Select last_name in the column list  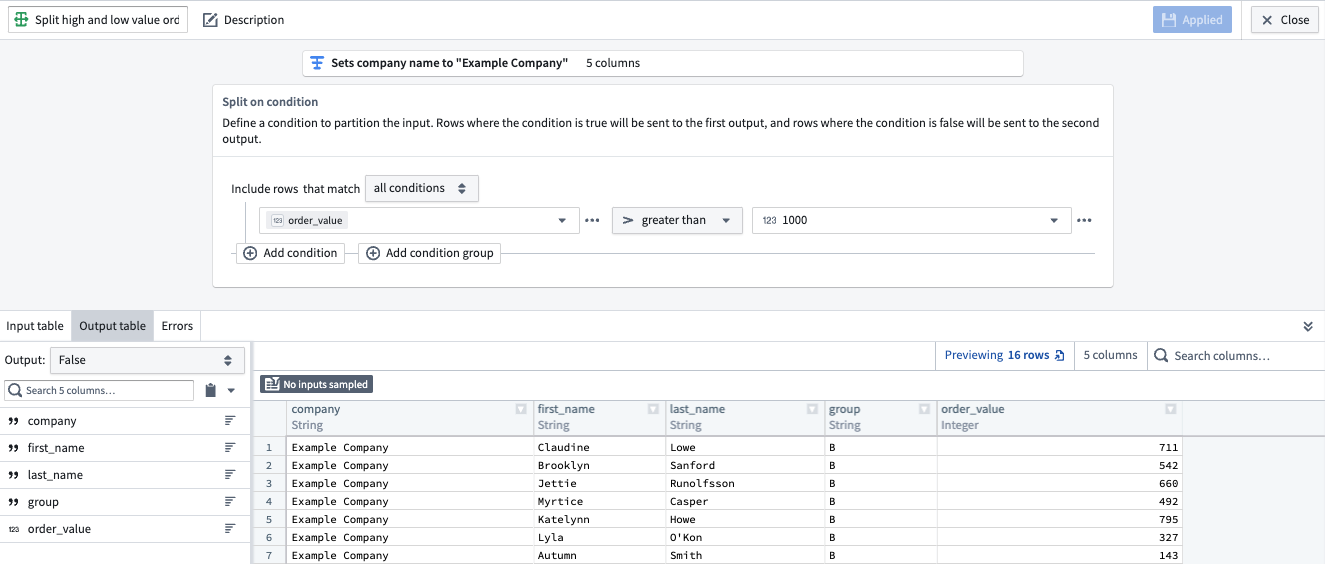pyautogui.click(x=125, y=475)
